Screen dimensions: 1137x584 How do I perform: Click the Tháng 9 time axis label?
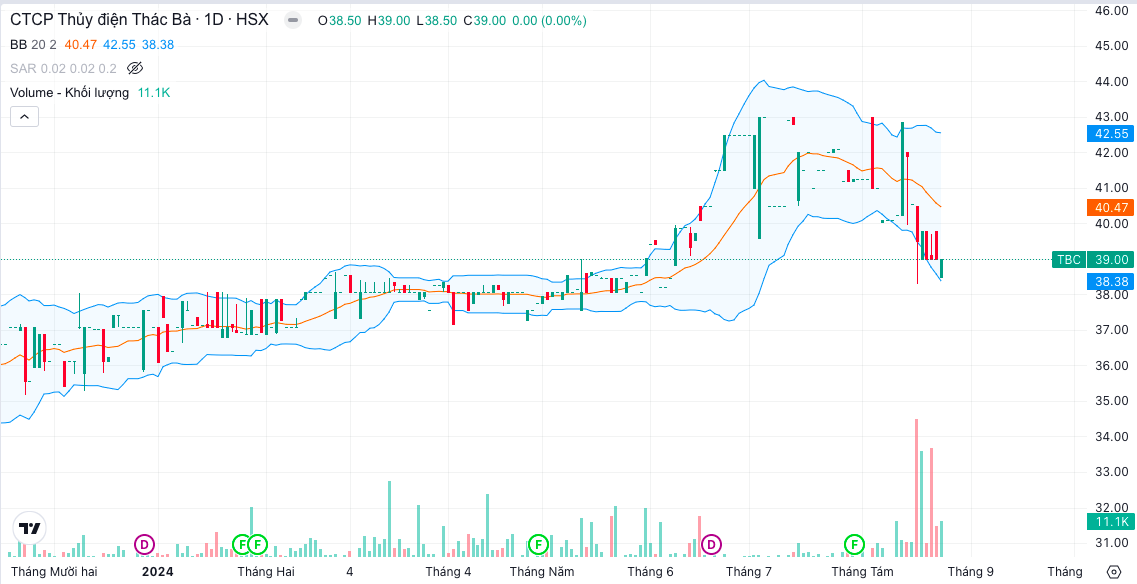(971, 572)
